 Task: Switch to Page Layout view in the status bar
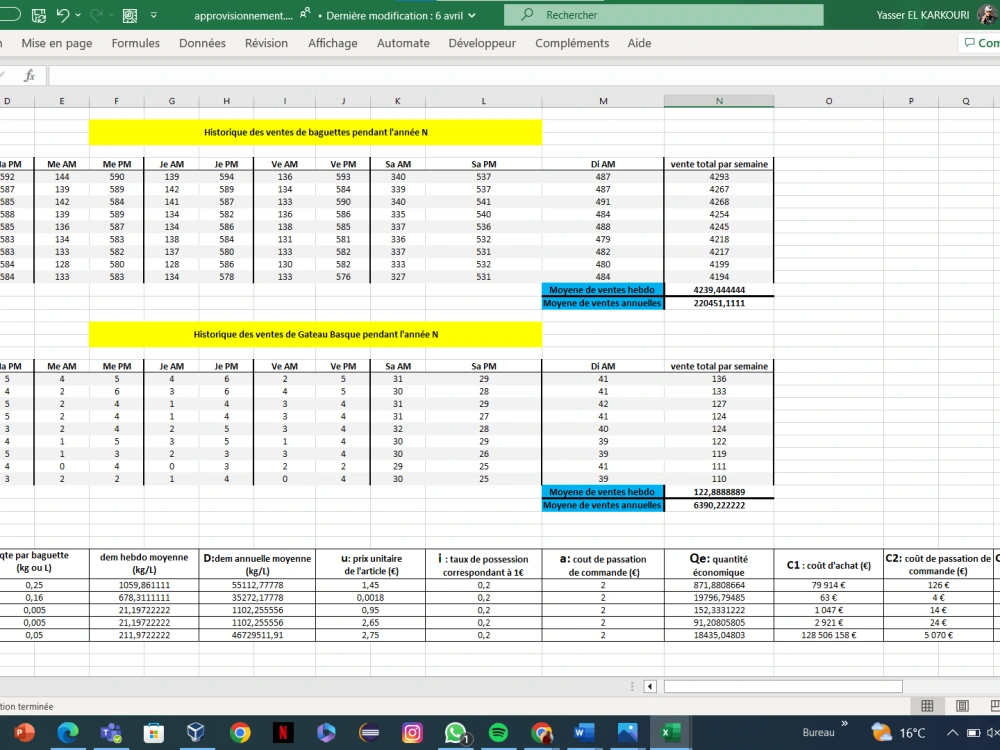tap(962, 705)
